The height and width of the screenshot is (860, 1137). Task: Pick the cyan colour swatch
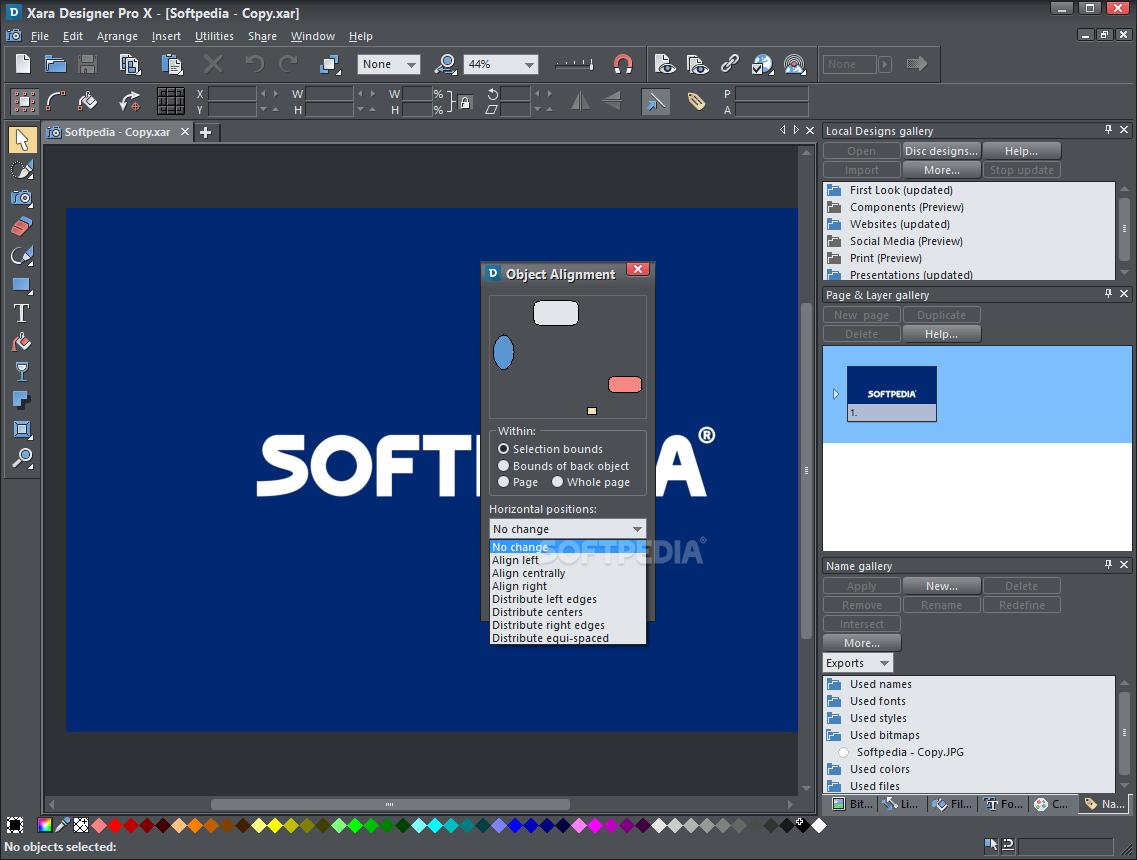(x=434, y=825)
